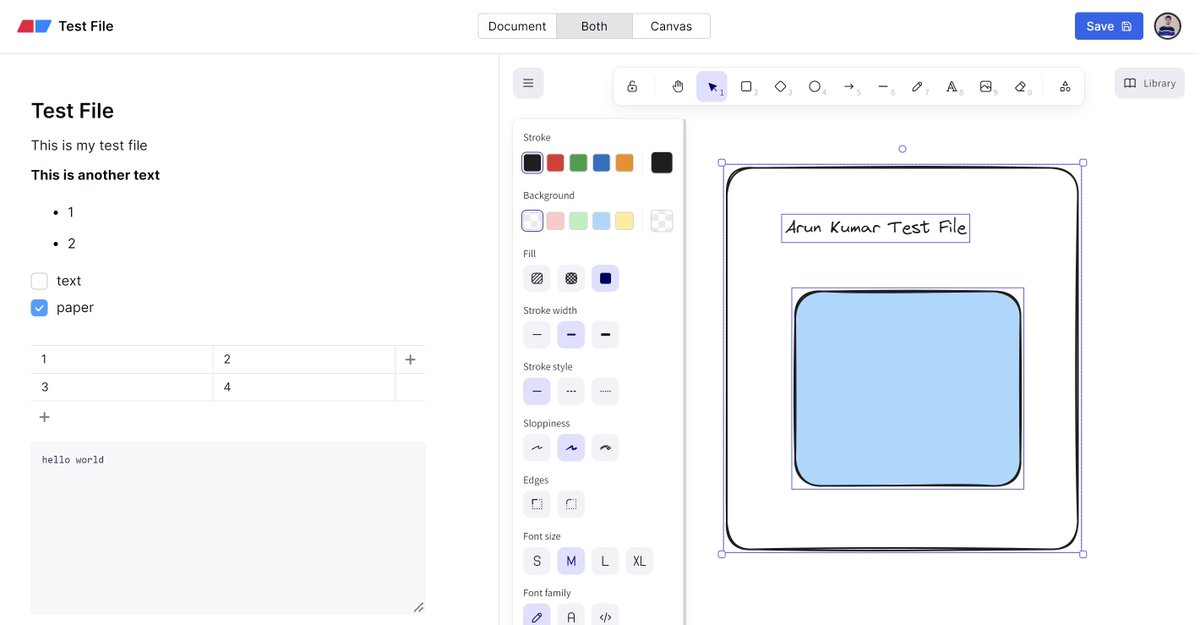The height and width of the screenshot is (625, 1200).
Task: Open the current stroke color picker
Action: coord(662,163)
